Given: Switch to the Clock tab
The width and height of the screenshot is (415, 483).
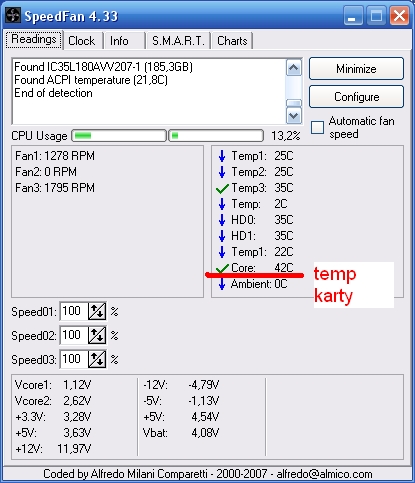Looking at the screenshot, I should click(x=82, y=41).
